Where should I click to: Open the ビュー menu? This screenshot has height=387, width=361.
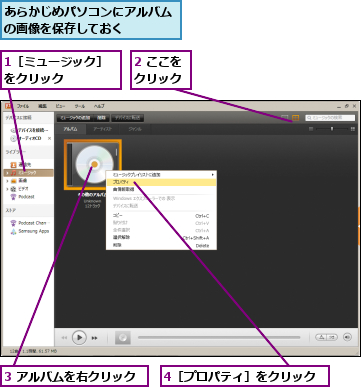60,106
